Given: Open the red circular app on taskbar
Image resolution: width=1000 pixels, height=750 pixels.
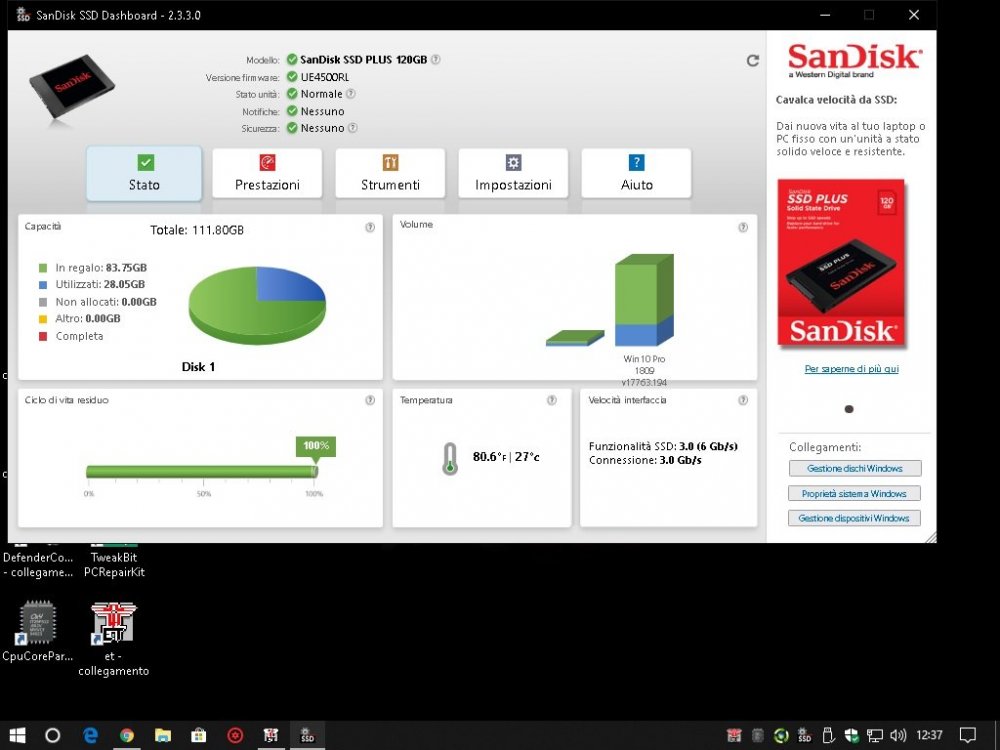Looking at the screenshot, I should pyautogui.click(x=235, y=735).
